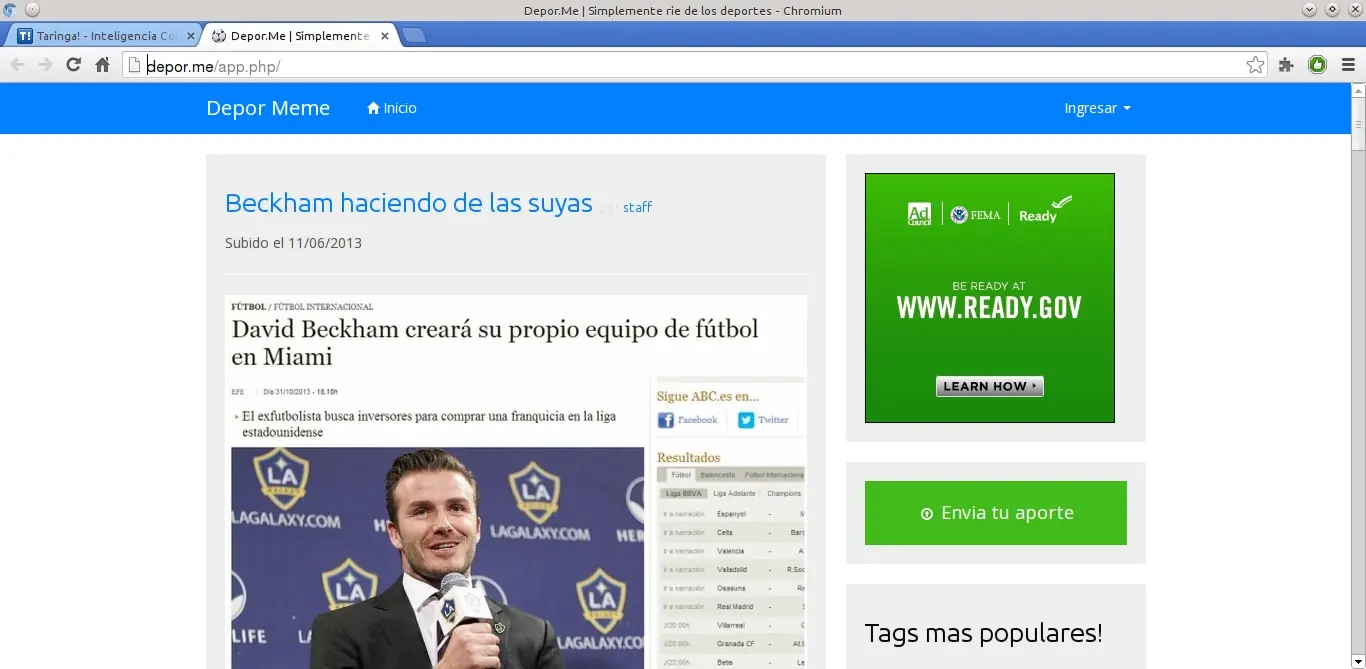The width and height of the screenshot is (1366, 669).
Task: Close the Taringa! tab
Action: click(191, 36)
